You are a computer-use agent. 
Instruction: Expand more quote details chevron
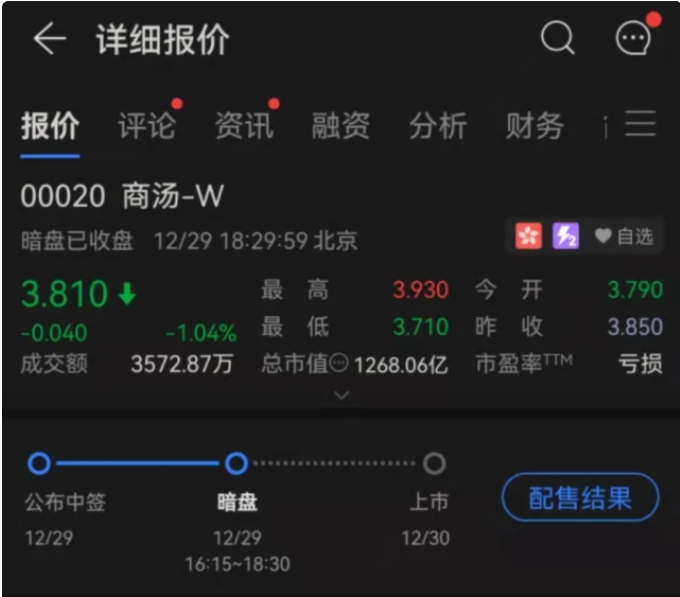[342, 395]
